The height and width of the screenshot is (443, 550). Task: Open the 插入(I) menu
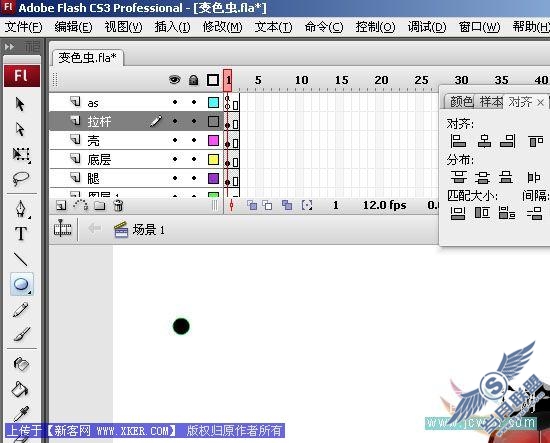click(172, 27)
